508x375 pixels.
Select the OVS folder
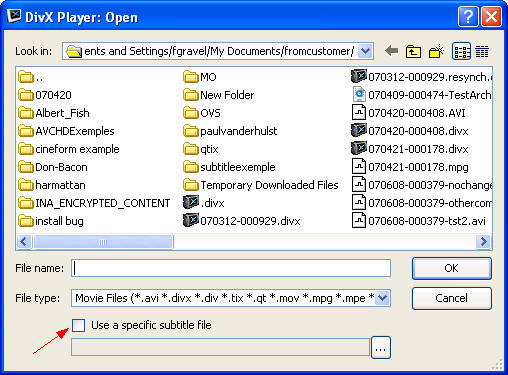[202, 113]
